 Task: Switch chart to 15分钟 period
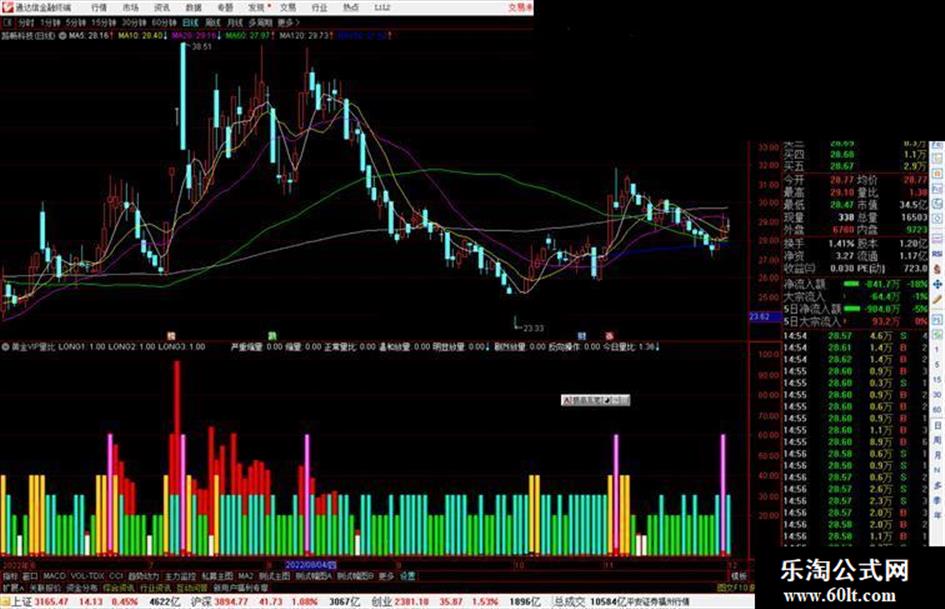[x=104, y=22]
